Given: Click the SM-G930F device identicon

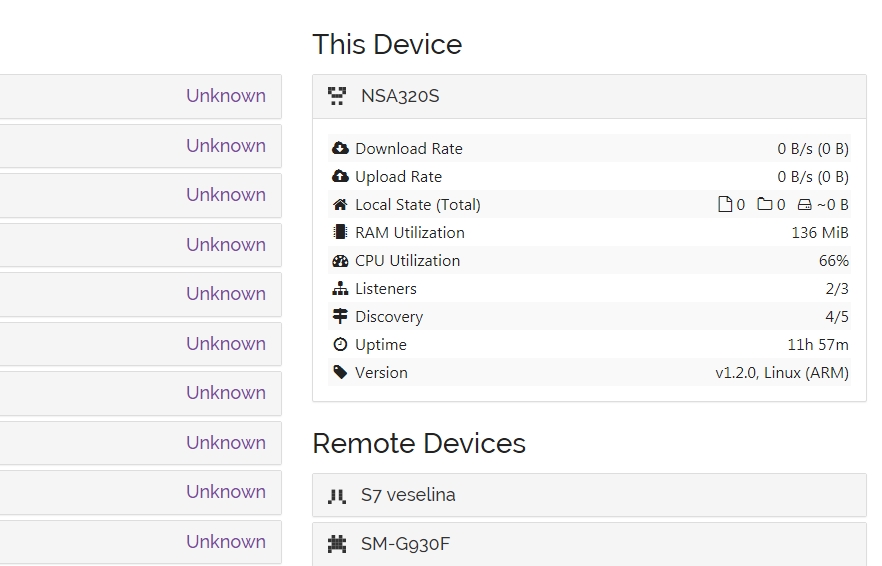Looking at the screenshot, I should tap(337, 544).
